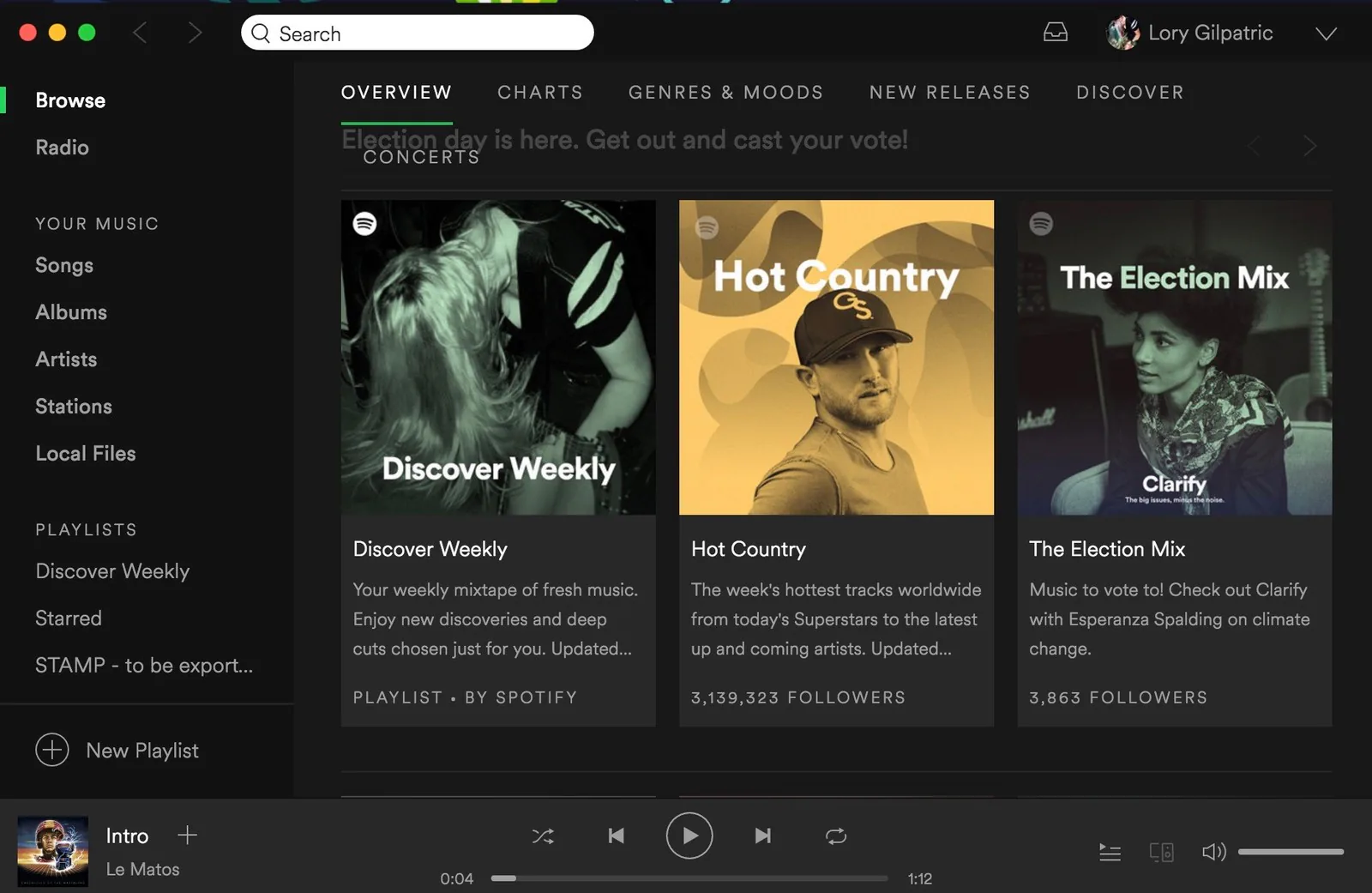The image size is (1372, 893).
Task: Go forward with the right navigation arrow
Action: [195, 33]
